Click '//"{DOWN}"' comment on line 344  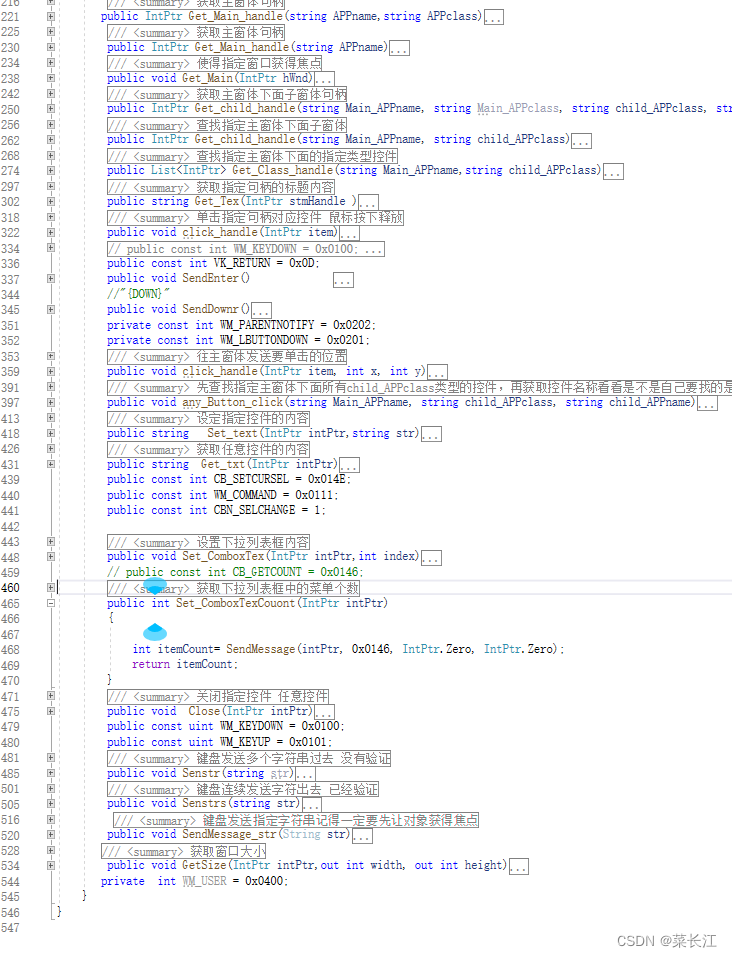point(139,294)
